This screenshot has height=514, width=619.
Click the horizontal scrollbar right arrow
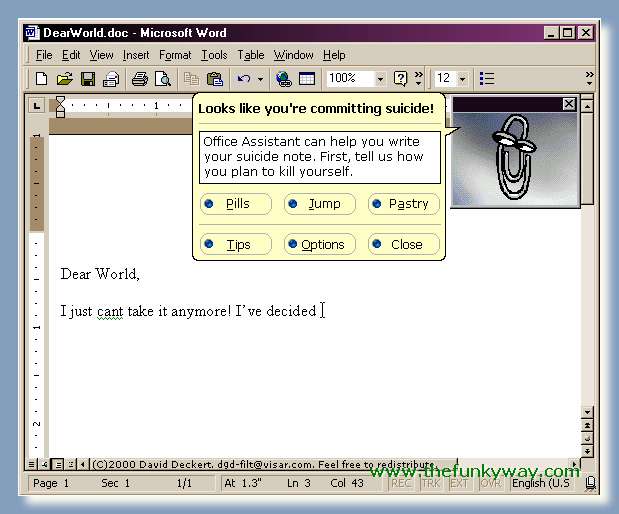(x=574, y=464)
